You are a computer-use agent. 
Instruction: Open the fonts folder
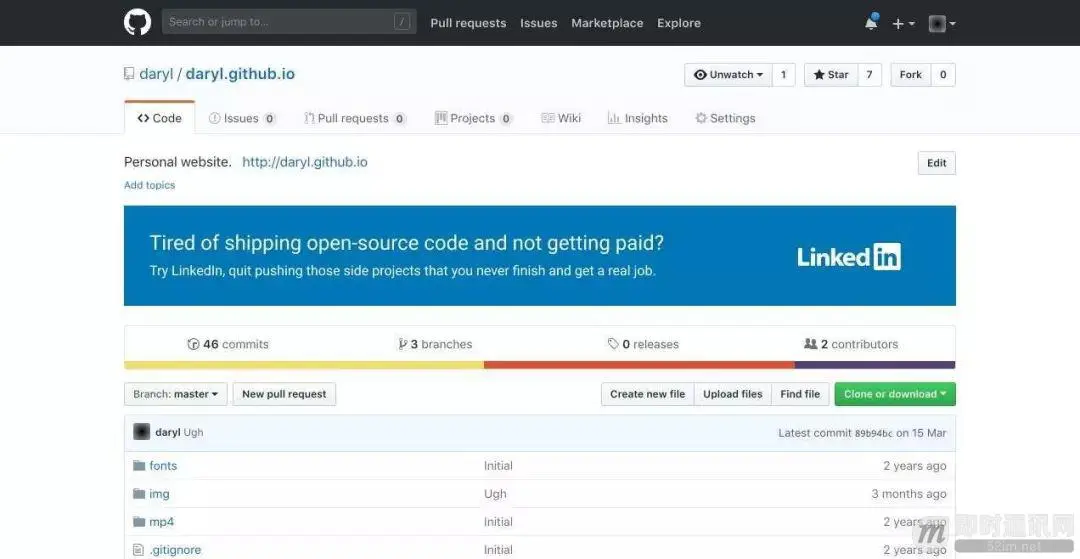tap(163, 466)
